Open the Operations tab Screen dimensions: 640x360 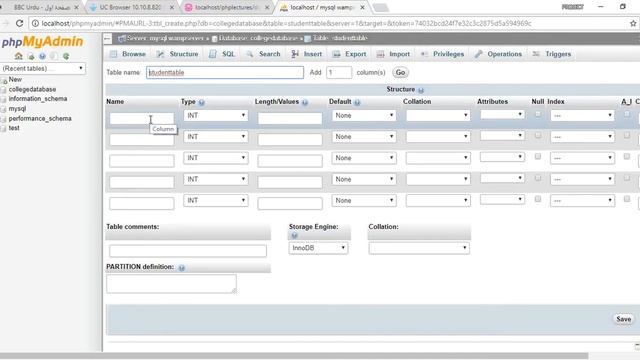498,54
